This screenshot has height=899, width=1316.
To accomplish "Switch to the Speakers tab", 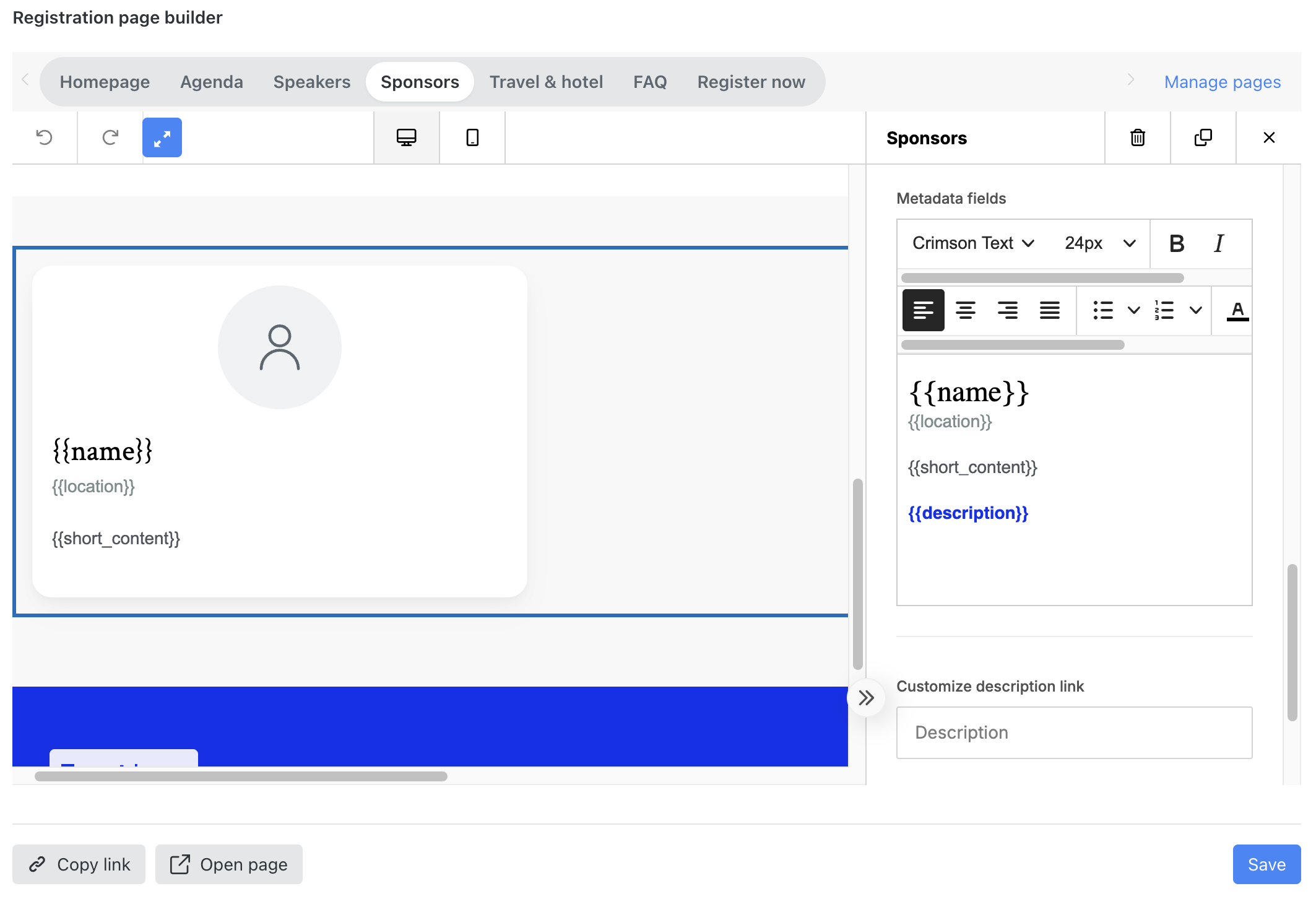I will [312, 82].
